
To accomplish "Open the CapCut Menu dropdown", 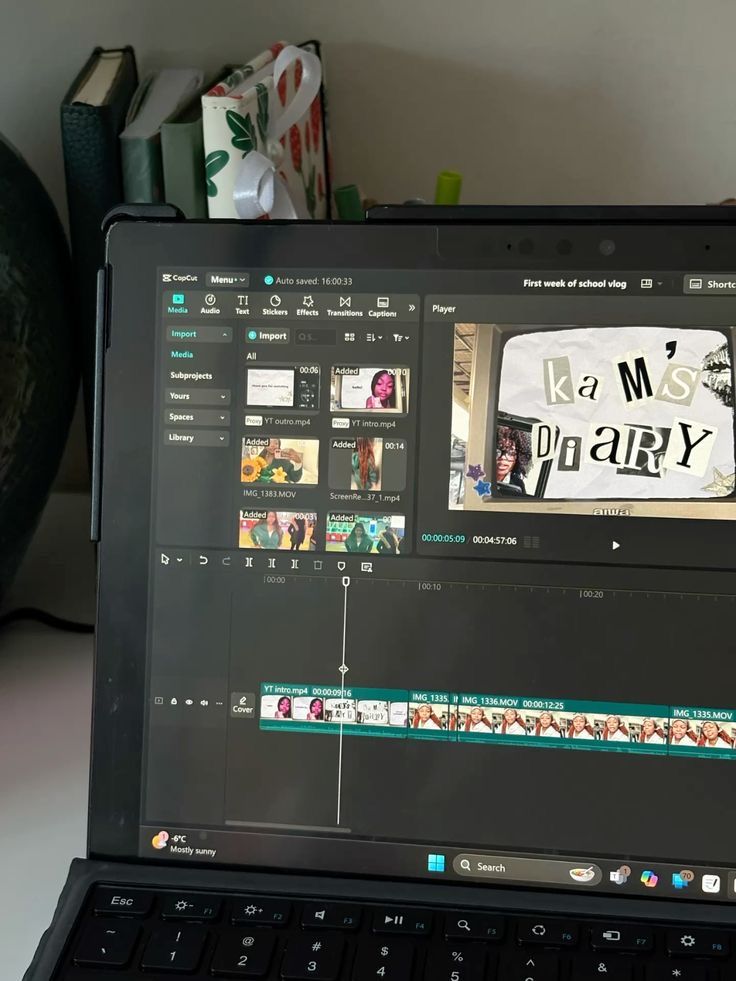I will tap(227, 280).
